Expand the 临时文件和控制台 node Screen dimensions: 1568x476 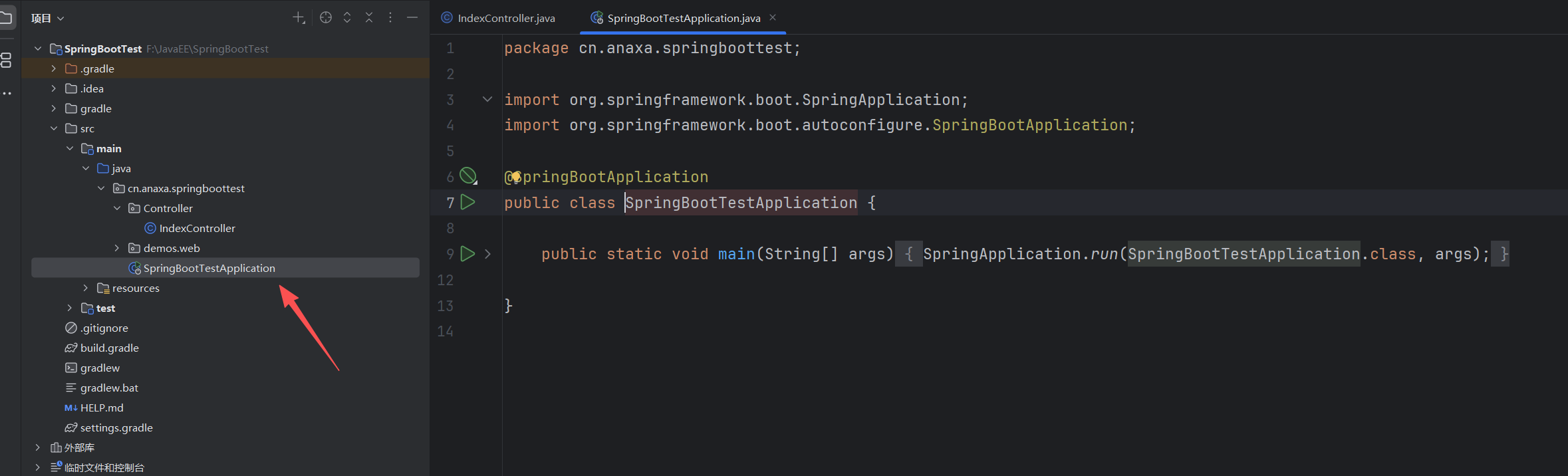tap(38, 467)
